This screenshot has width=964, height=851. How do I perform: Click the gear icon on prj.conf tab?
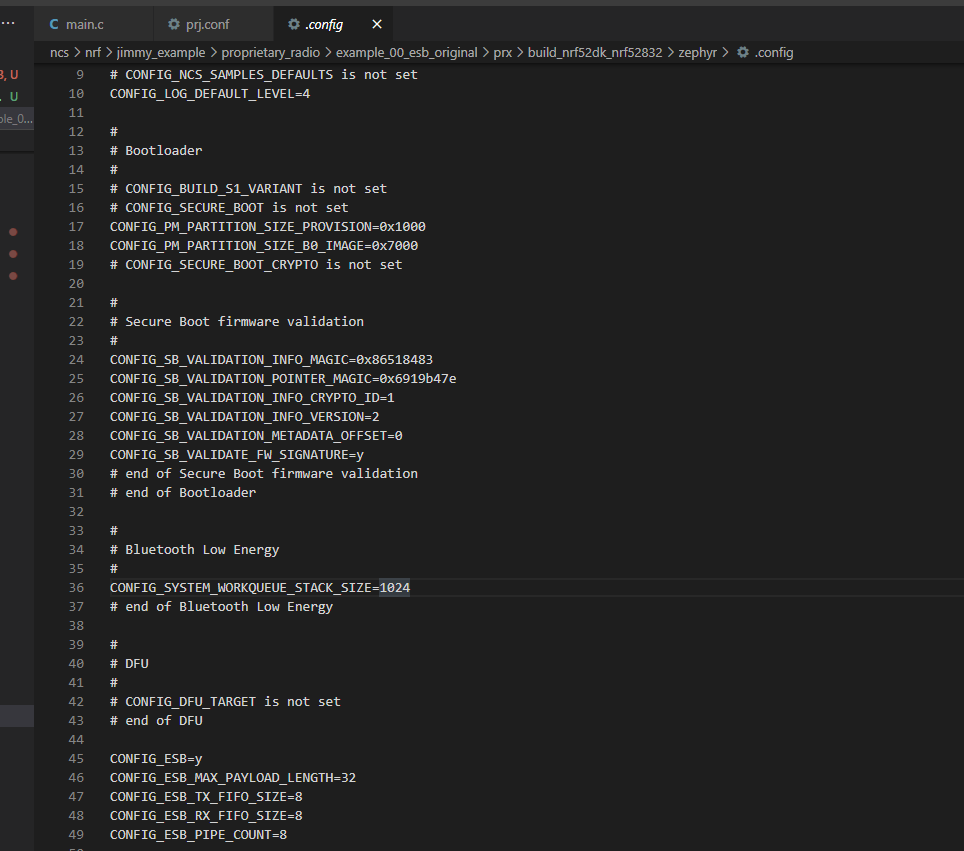click(x=174, y=24)
